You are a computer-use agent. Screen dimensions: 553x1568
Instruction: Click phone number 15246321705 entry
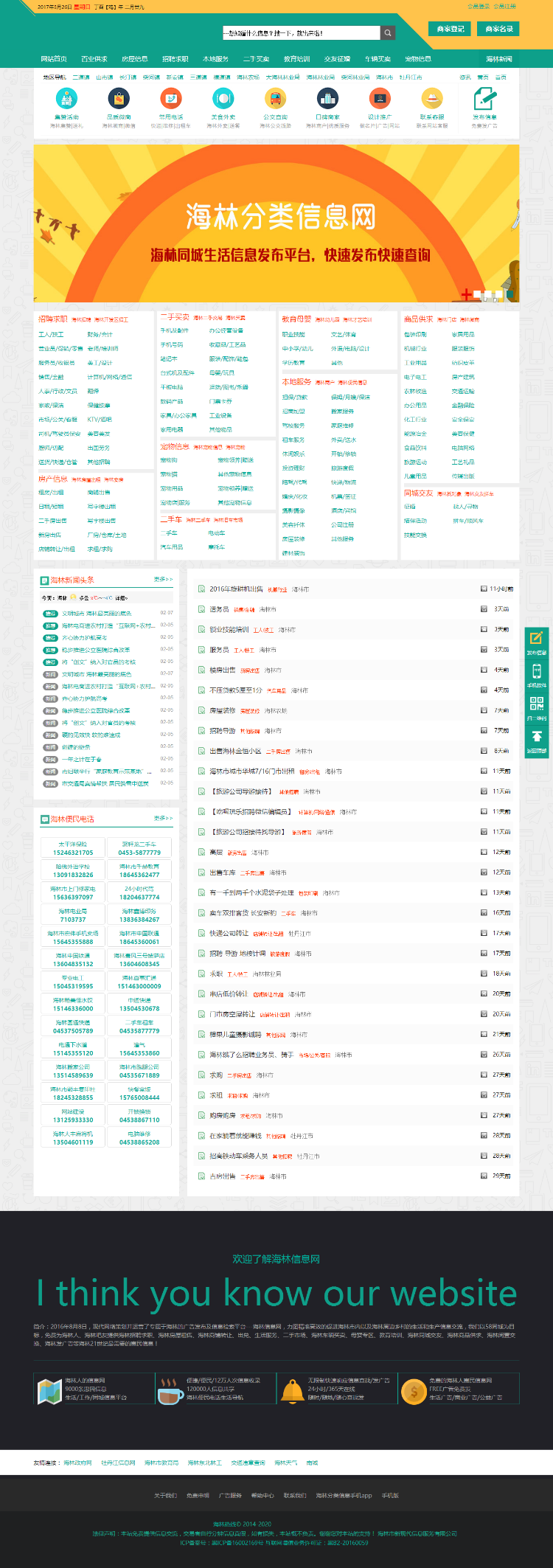click(x=73, y=848)
